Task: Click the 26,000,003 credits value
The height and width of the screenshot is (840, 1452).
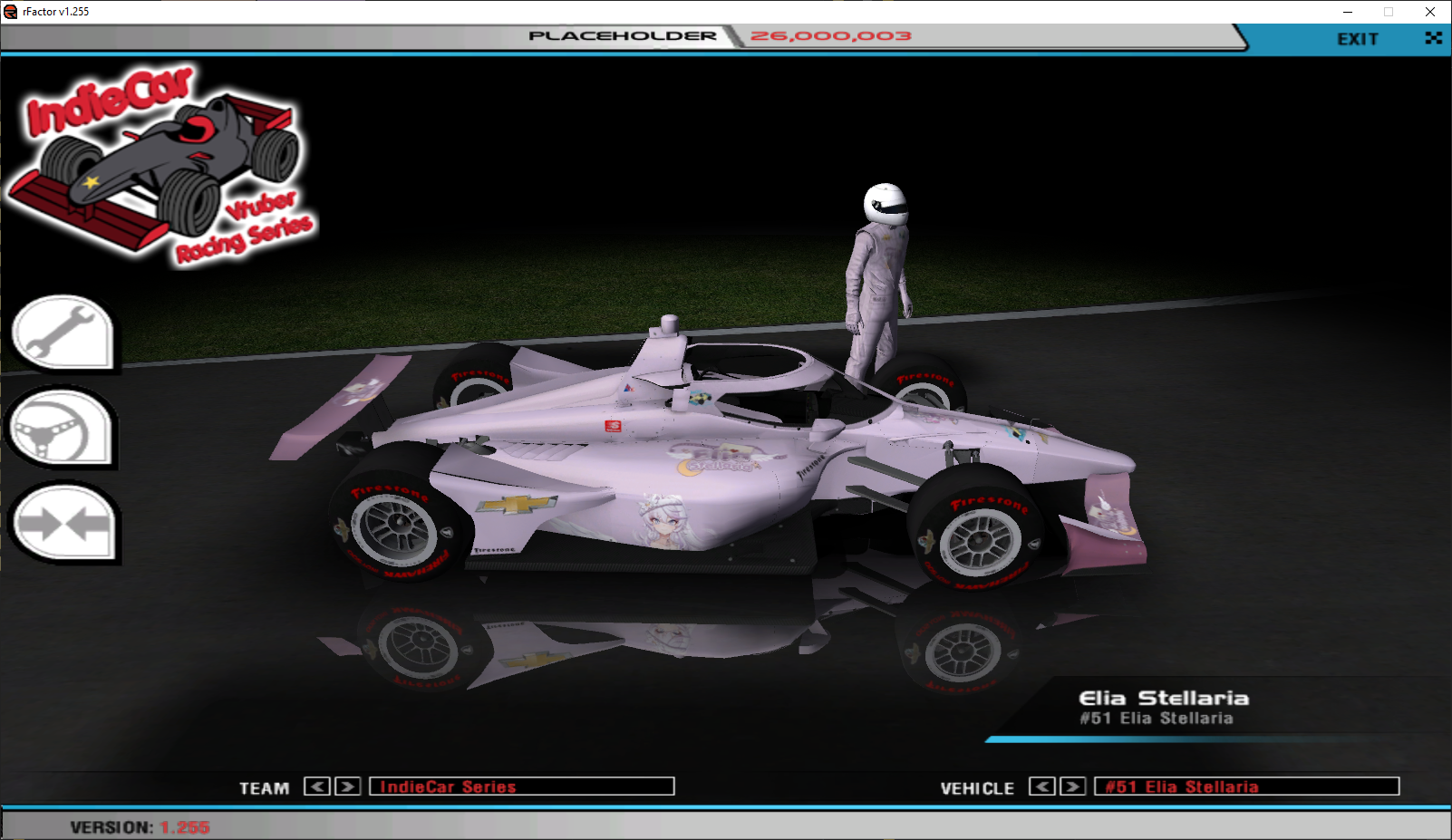Action: point(830,36)
